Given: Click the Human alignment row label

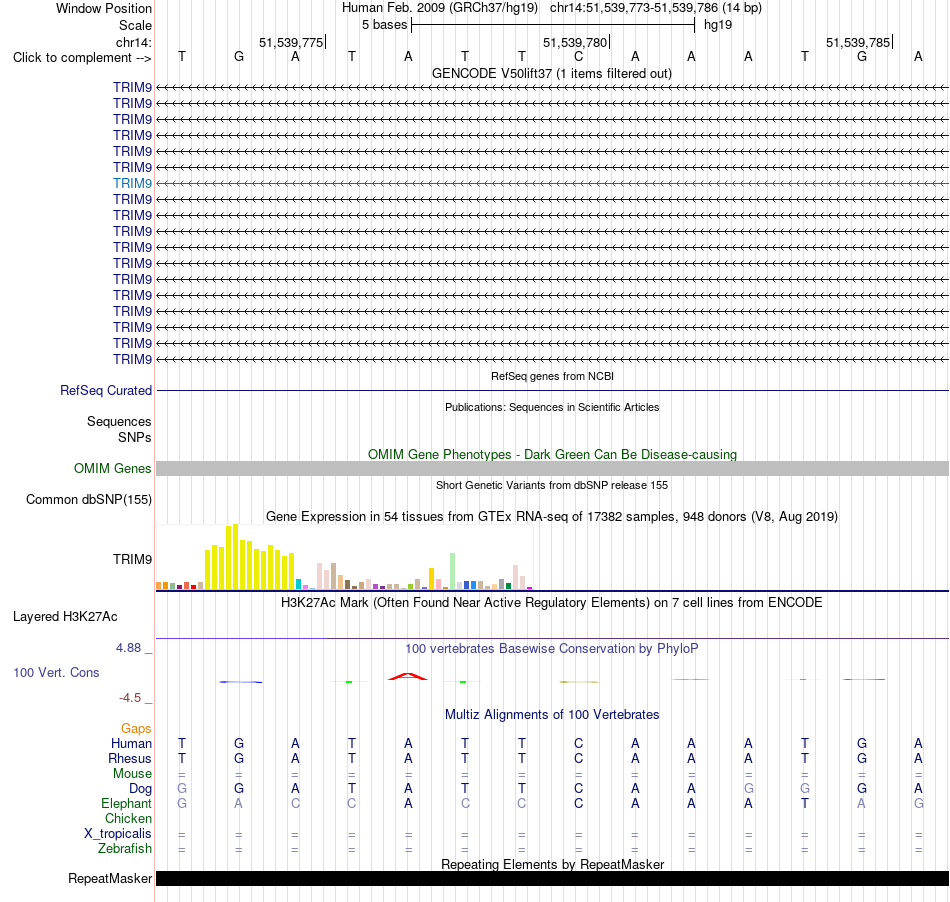Looking at the screenshot, I should (x=131, y=744).
